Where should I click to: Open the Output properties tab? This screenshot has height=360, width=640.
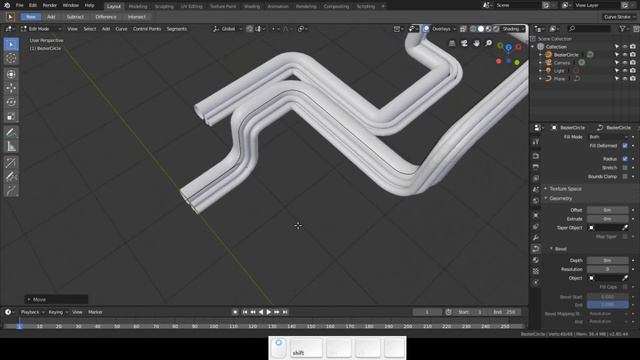point(536,167)
